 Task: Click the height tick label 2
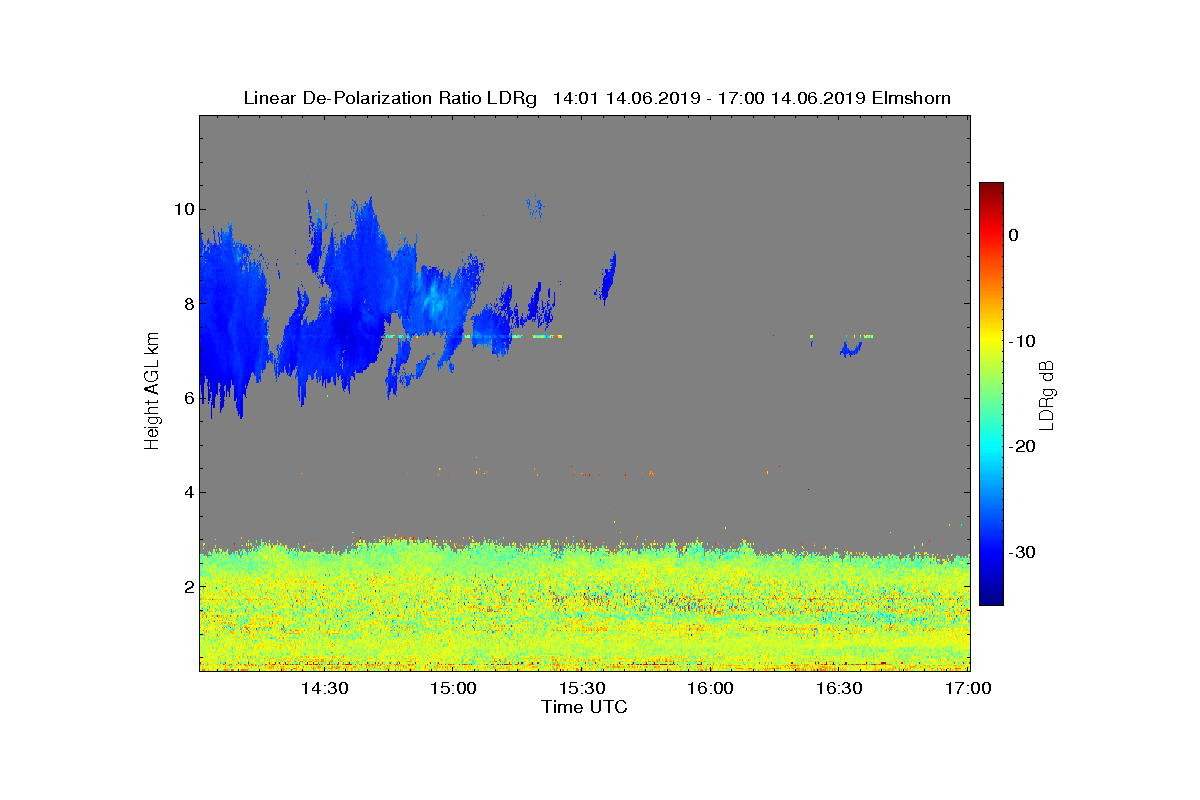(187, 585)
